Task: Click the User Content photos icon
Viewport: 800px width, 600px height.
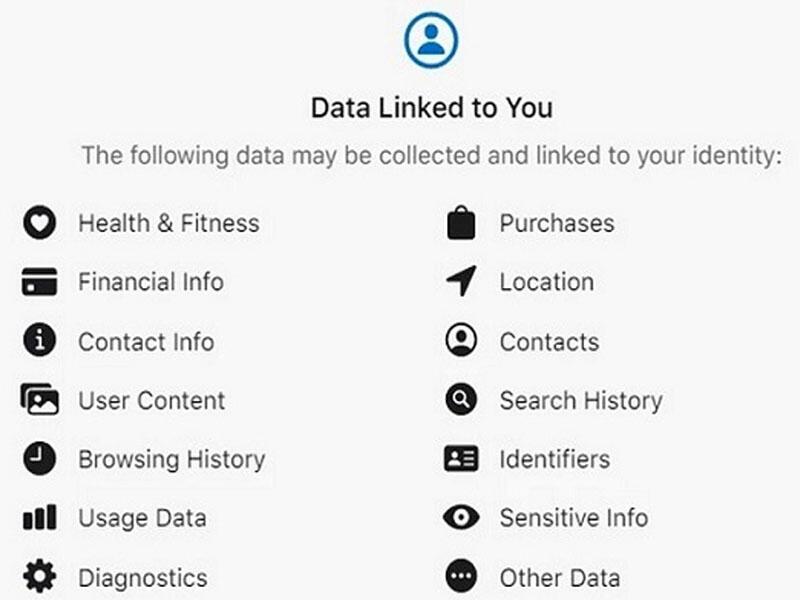Action: pos(39,399)
